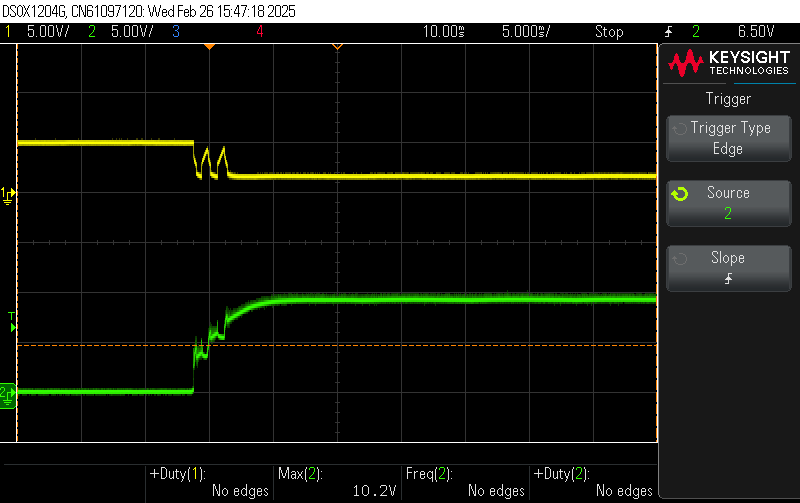Select the Max(2) 10.2V measurement
This screenshot has width=800, height=503.
point(337,482)
